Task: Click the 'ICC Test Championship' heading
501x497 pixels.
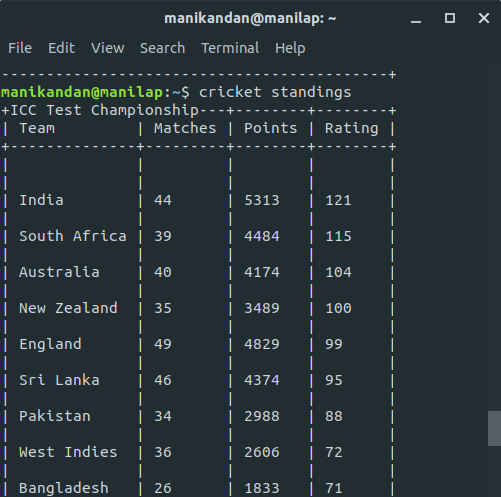Action: point(105,110)
